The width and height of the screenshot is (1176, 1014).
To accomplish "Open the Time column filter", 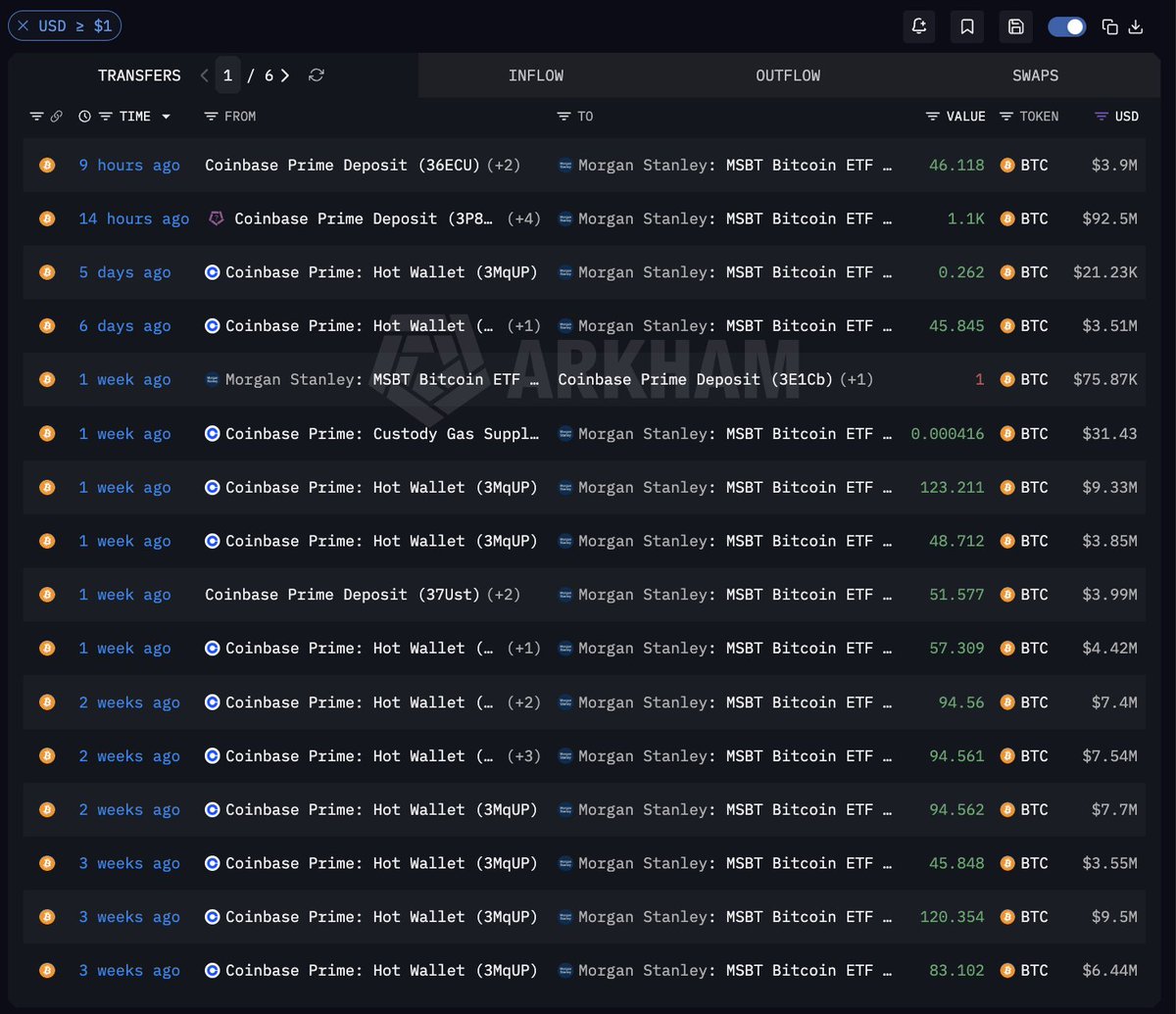I will pyautogui.click(x=106, y=117).
